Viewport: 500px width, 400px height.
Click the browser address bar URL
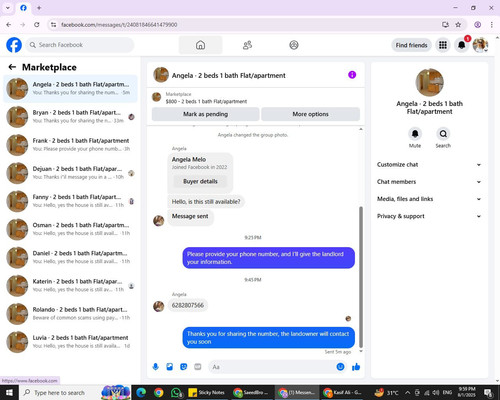coord(119,25)
